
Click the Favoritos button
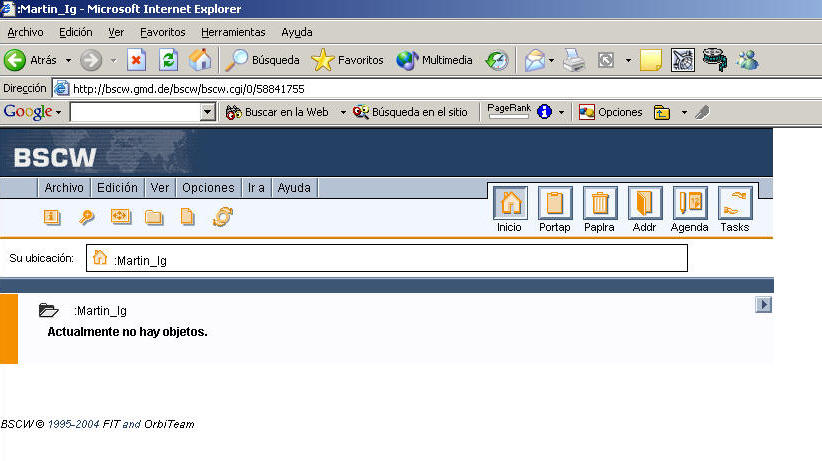(348, 60)
